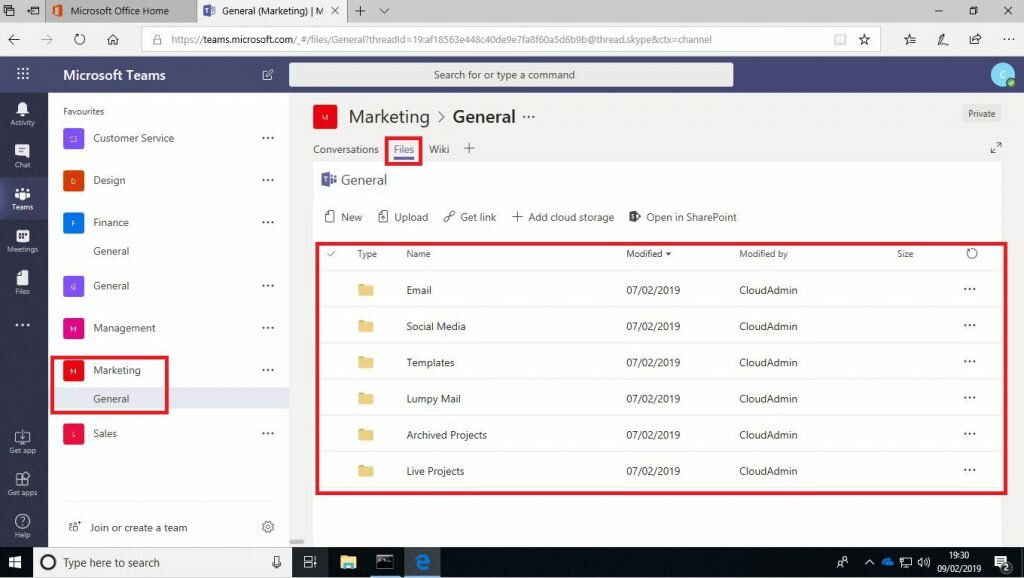This screenshot has width=1024, height=578.
Task: Add page to favorites star icon
Action: [864, 39]
